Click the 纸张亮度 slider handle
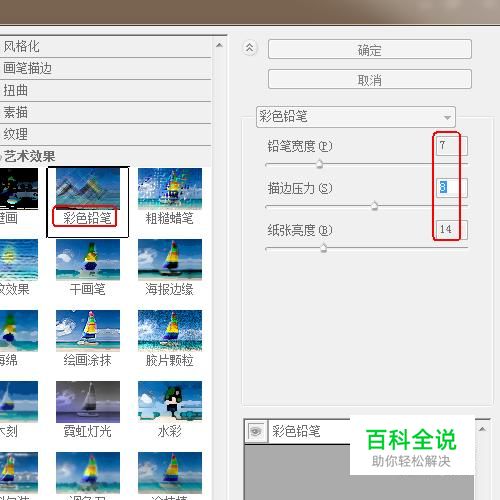This screenshot has height=500, width=500. pyautogui.click(x=323, y=248)
